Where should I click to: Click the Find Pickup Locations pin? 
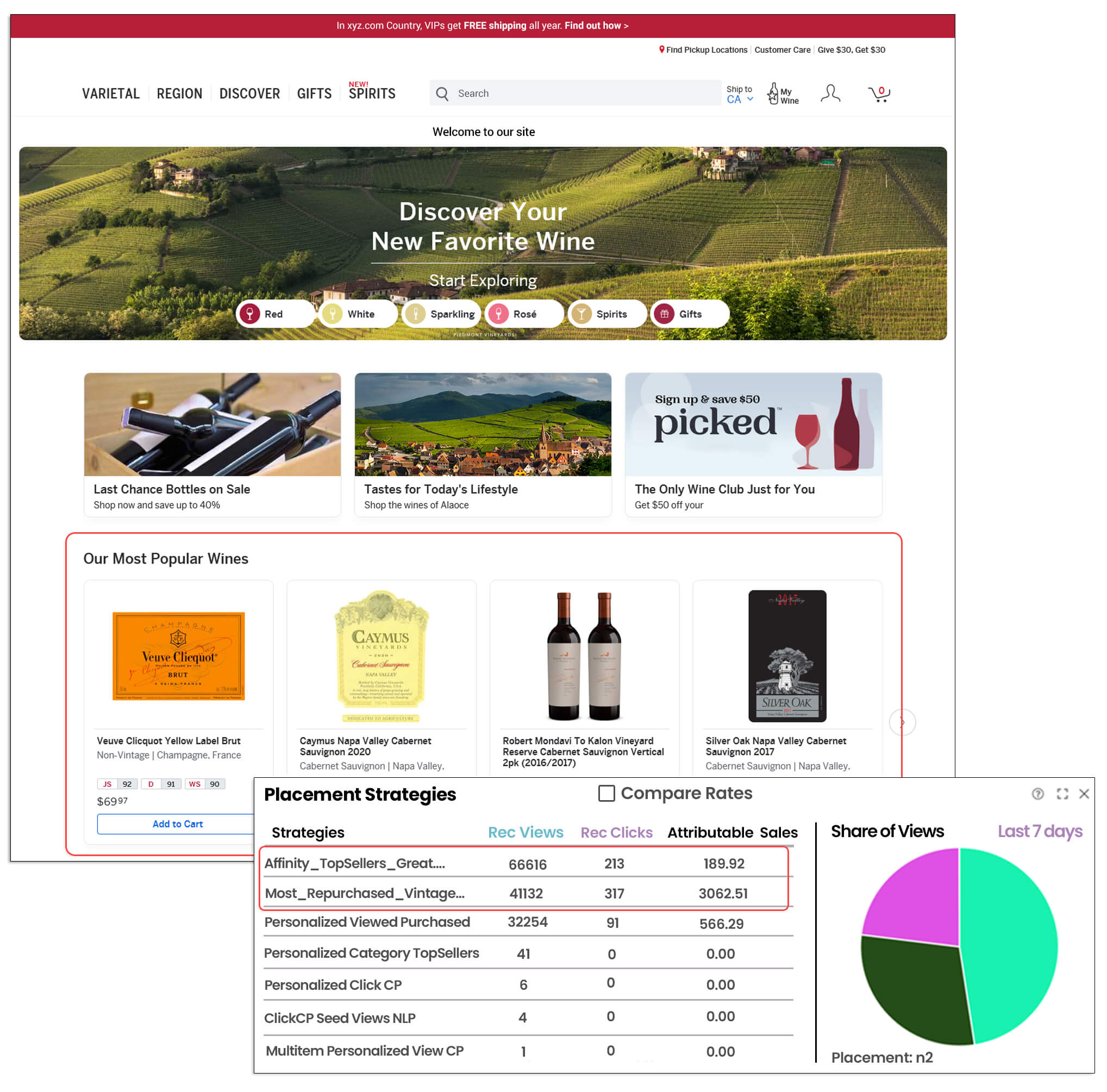661,50
